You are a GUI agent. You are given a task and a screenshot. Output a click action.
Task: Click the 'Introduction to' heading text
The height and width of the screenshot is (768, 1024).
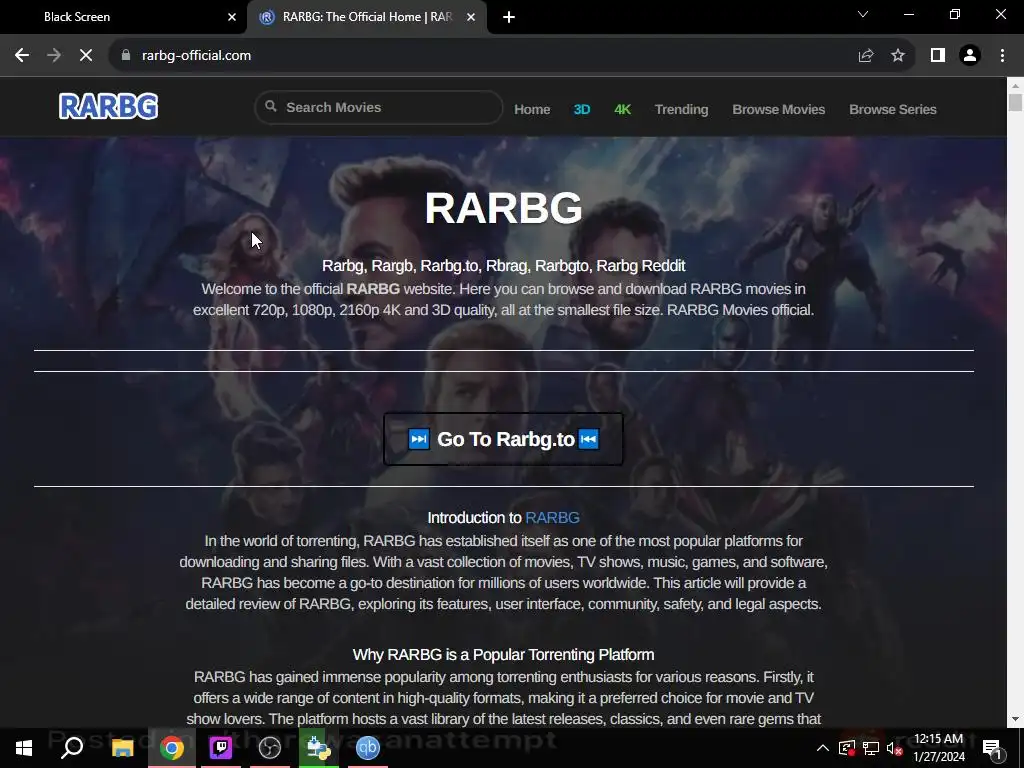click(x=475, y=517)
